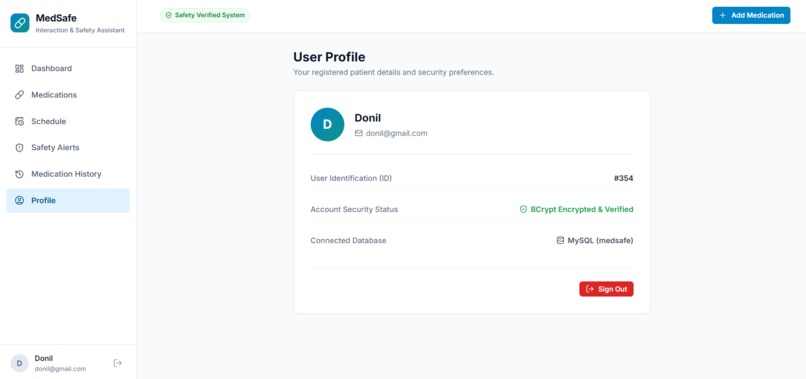Click the MySQL (medsafe) value
806x379 pixels.
pos(600,240)
